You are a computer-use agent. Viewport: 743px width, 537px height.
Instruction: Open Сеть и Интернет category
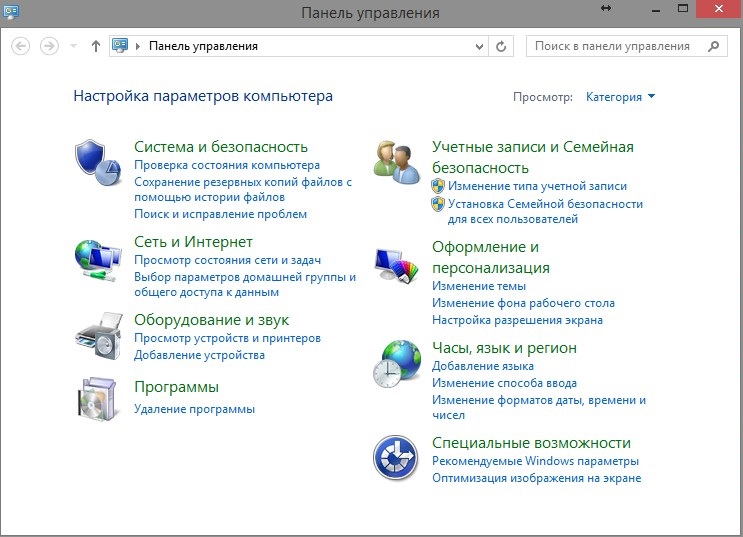(x=193, y=242)
